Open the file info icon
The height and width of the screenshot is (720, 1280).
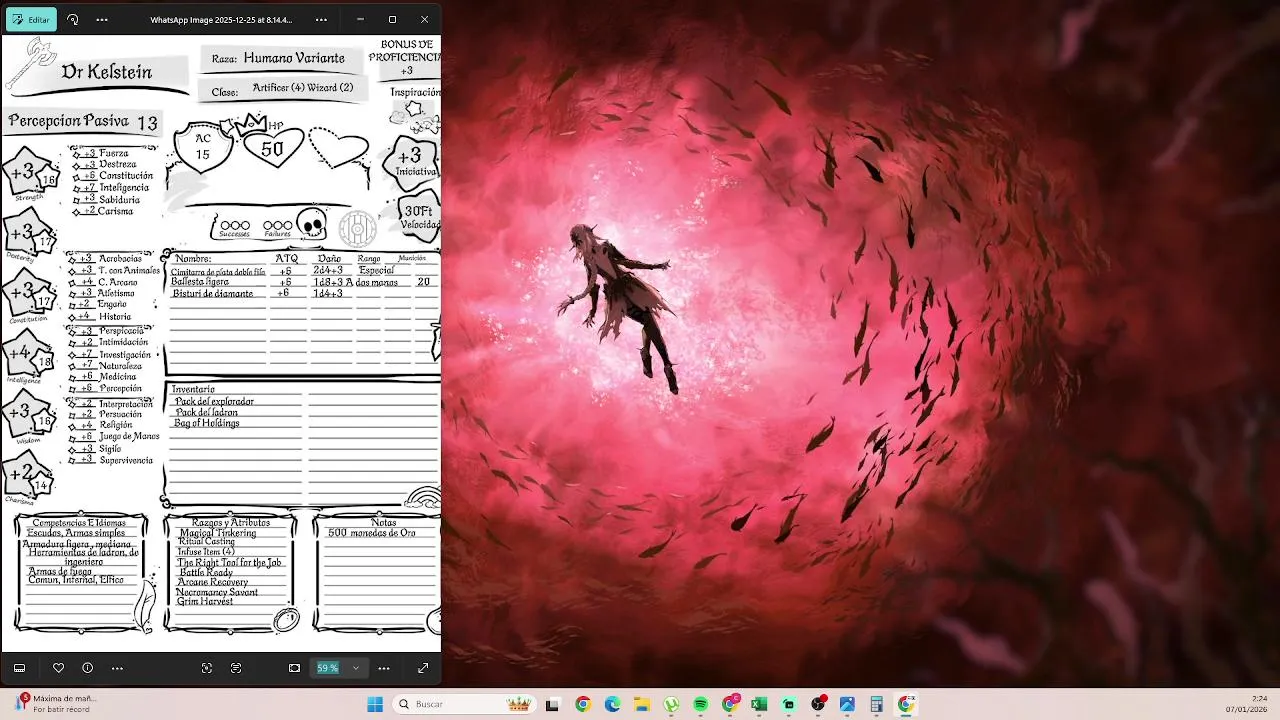87,668
